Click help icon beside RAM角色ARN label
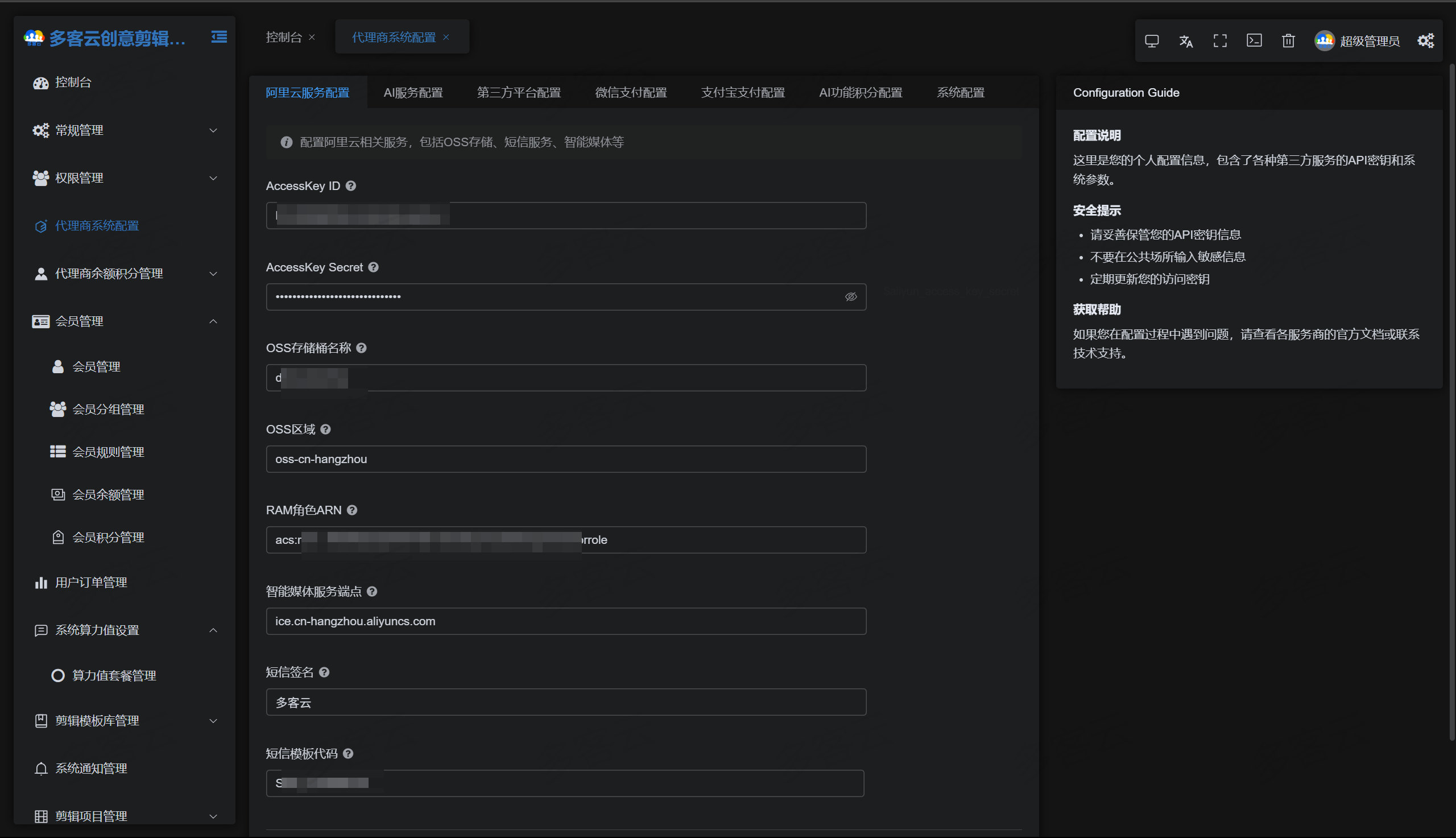The image size is (1456, 838). pos(352,510)
